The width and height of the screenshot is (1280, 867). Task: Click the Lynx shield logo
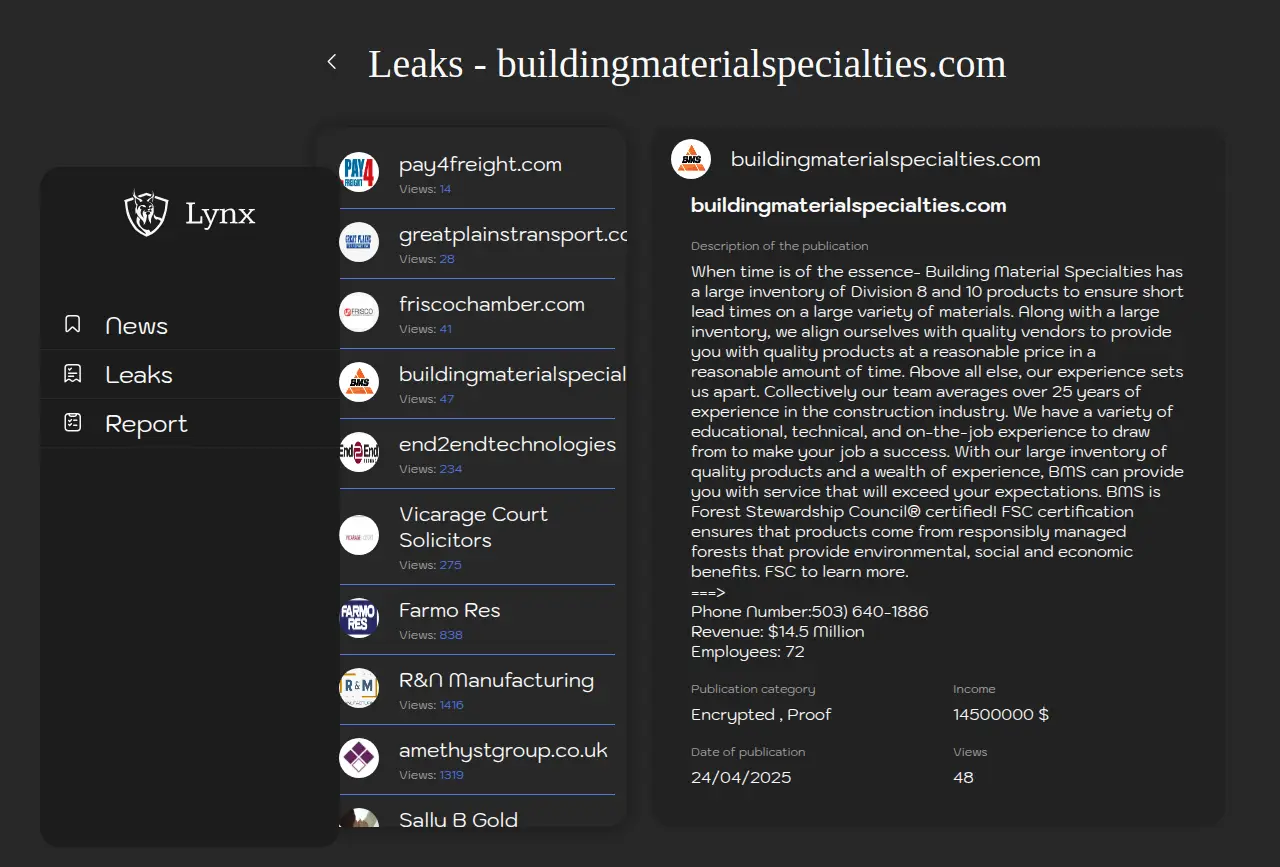[x=146, y=213]
